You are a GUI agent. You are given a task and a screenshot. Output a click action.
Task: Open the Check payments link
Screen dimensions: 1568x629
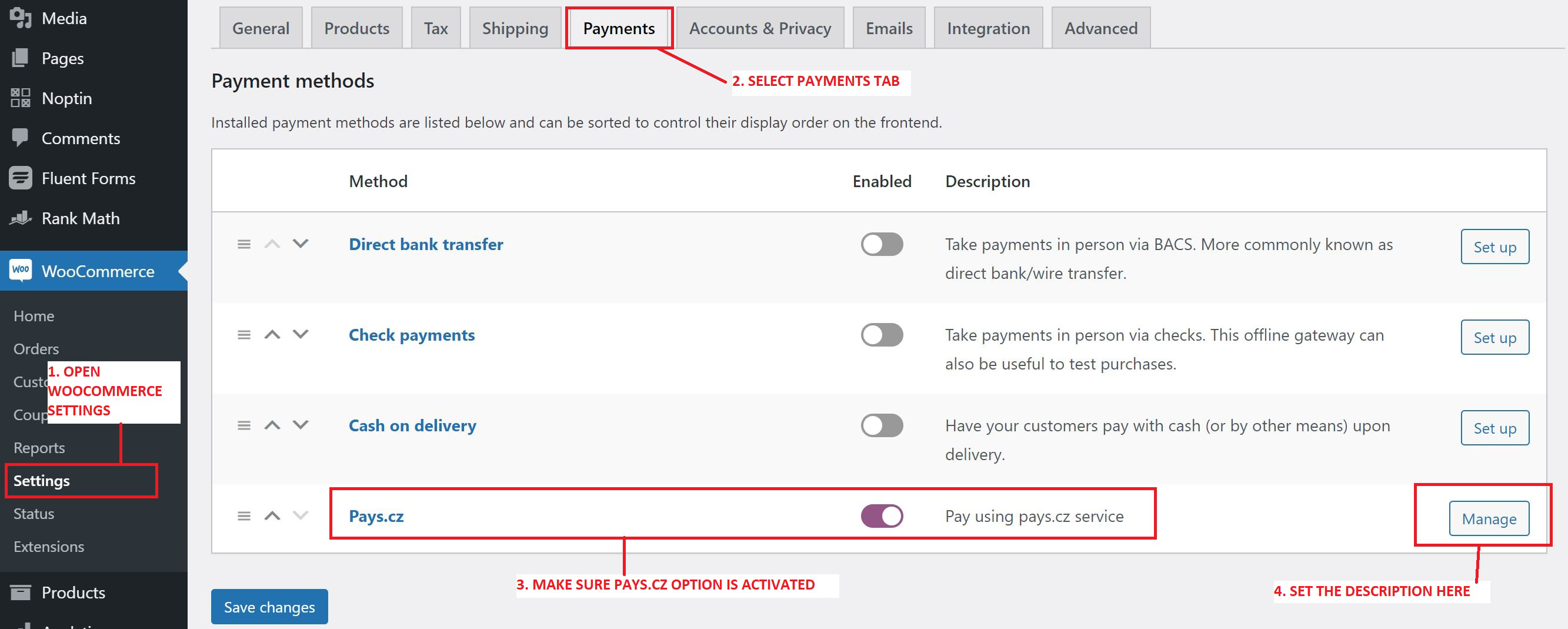tap(412, 335)
